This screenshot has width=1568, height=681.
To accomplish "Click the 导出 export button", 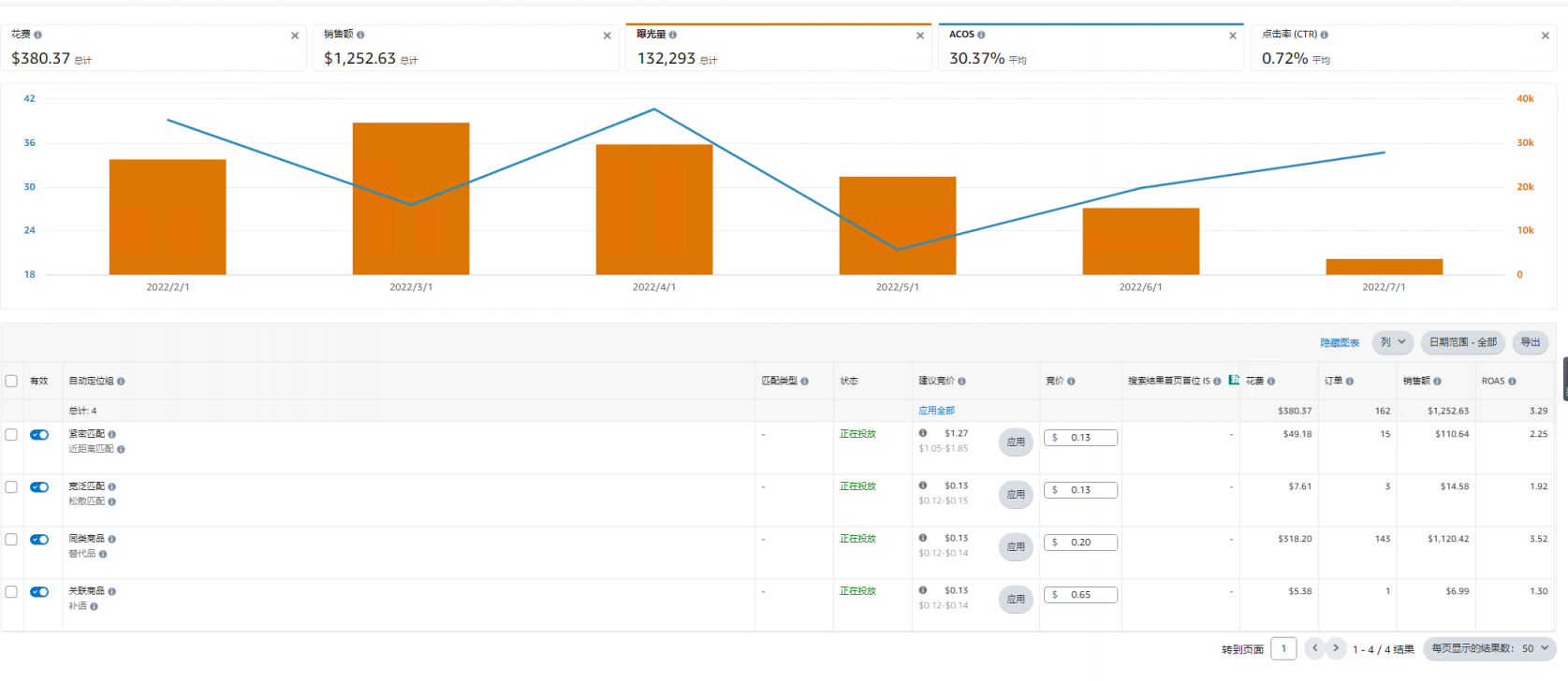I will [1531, 342].
